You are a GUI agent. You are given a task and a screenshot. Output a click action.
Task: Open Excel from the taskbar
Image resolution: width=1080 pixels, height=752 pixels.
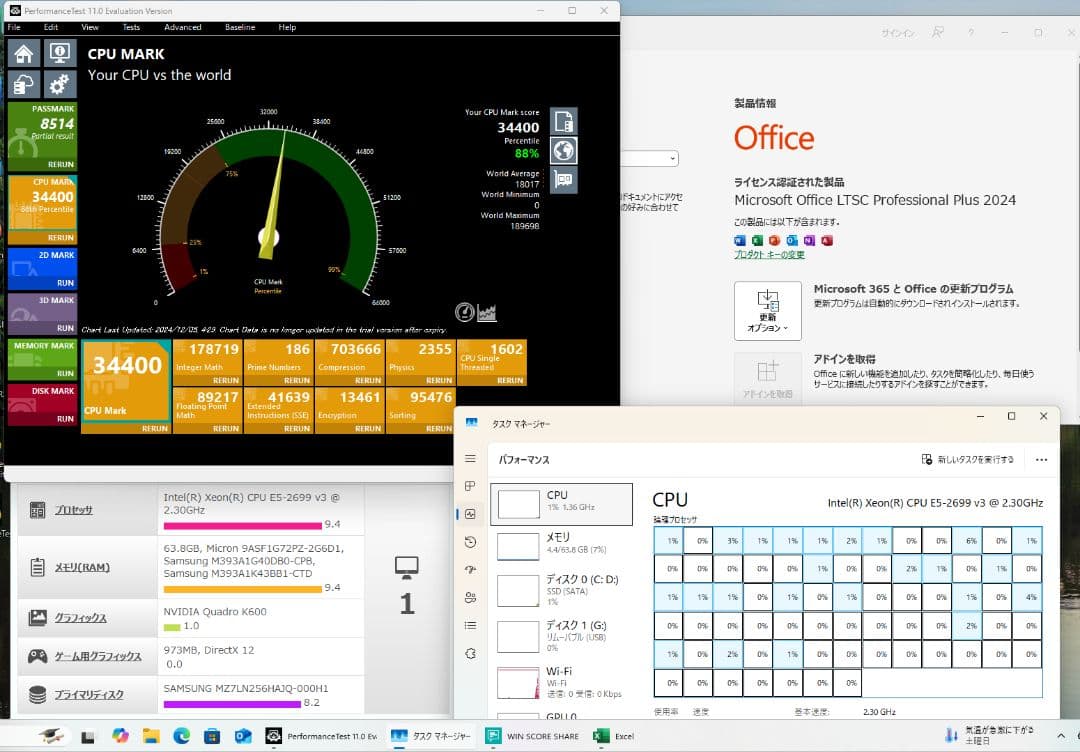[x=614, y=736]
